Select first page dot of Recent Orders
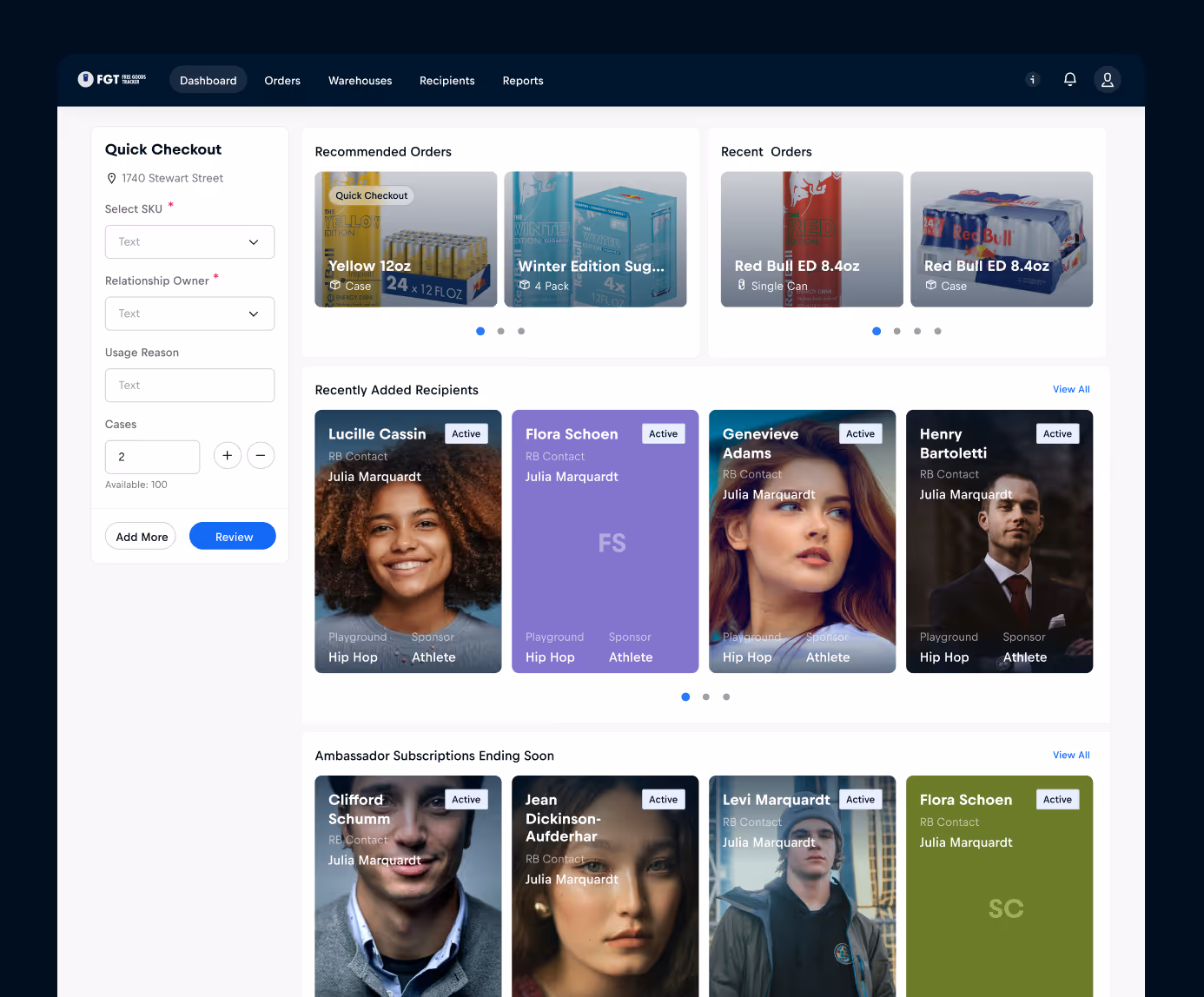The height and width of the screenshot is (997, 1204). click(877, 331)
